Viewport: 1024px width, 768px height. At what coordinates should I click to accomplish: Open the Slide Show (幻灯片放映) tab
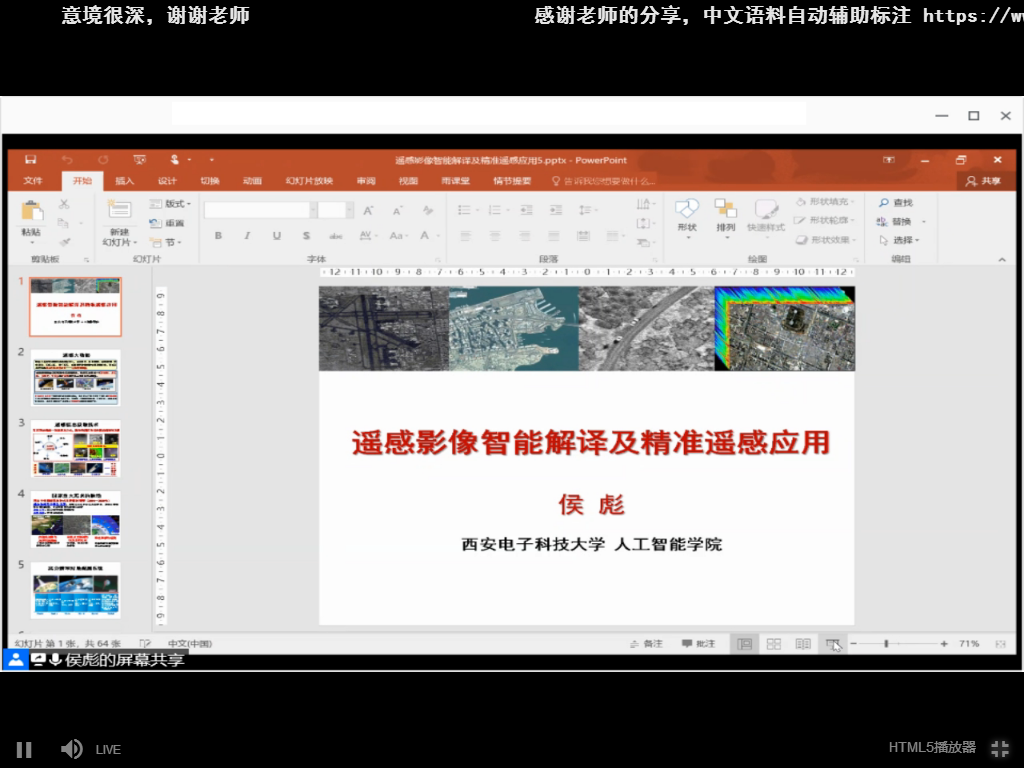(x=309, y=181)
